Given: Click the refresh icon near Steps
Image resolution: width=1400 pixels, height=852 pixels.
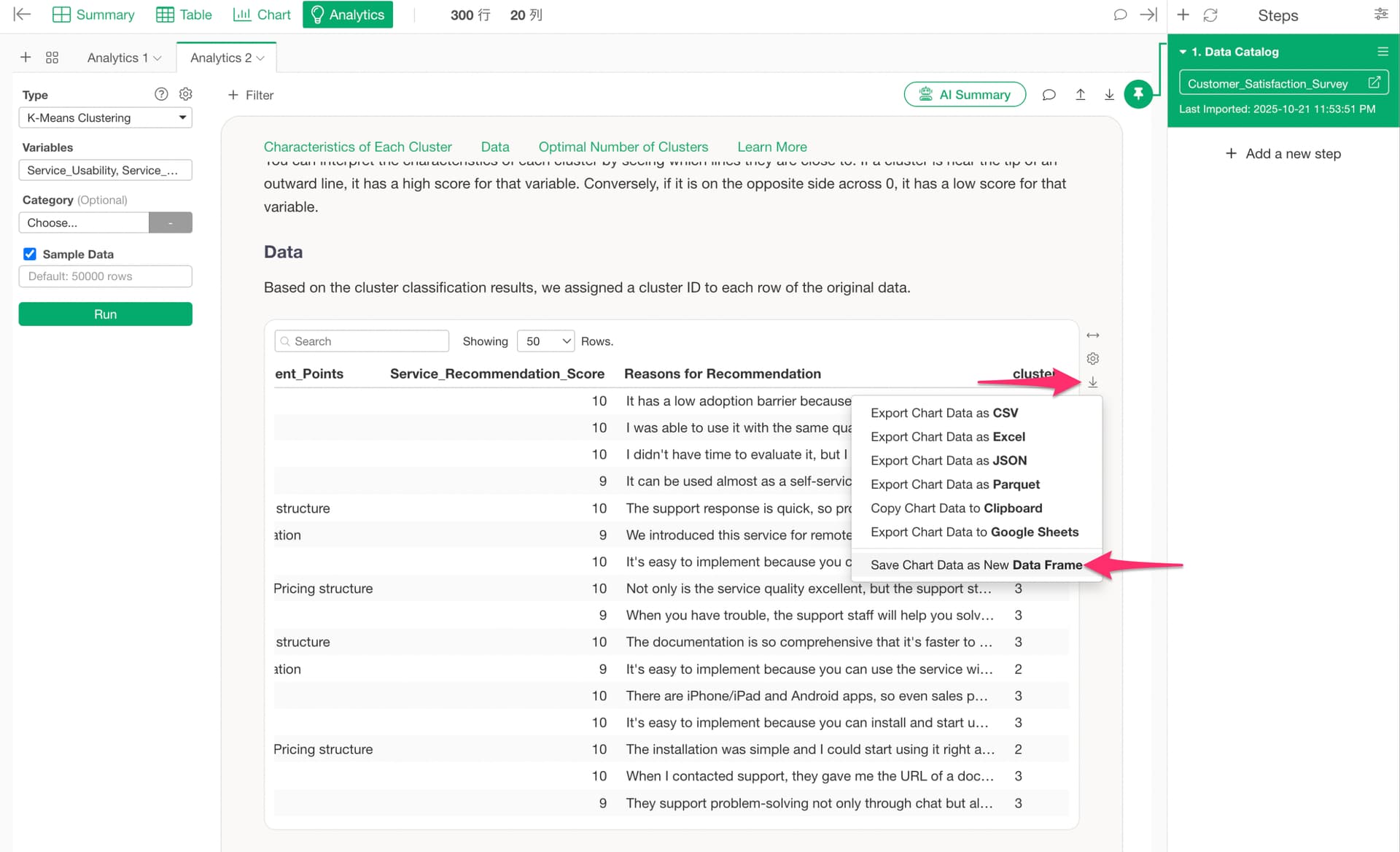Looking at the screenshot, I should coord(1210,15).
